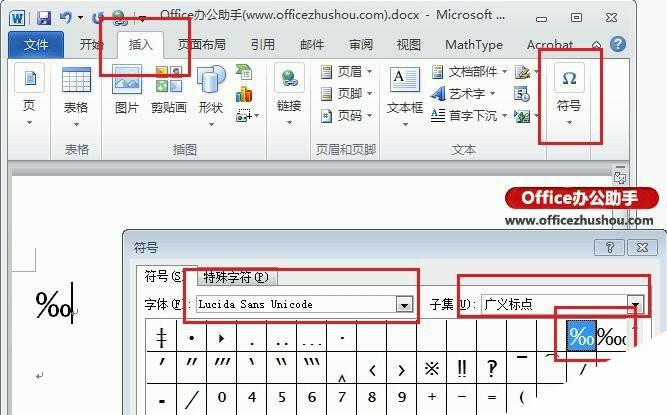Switch to the 视图 ribbon tab
Image resolution: width=667 pixels, height=415 pixels.
pos(409,45)
